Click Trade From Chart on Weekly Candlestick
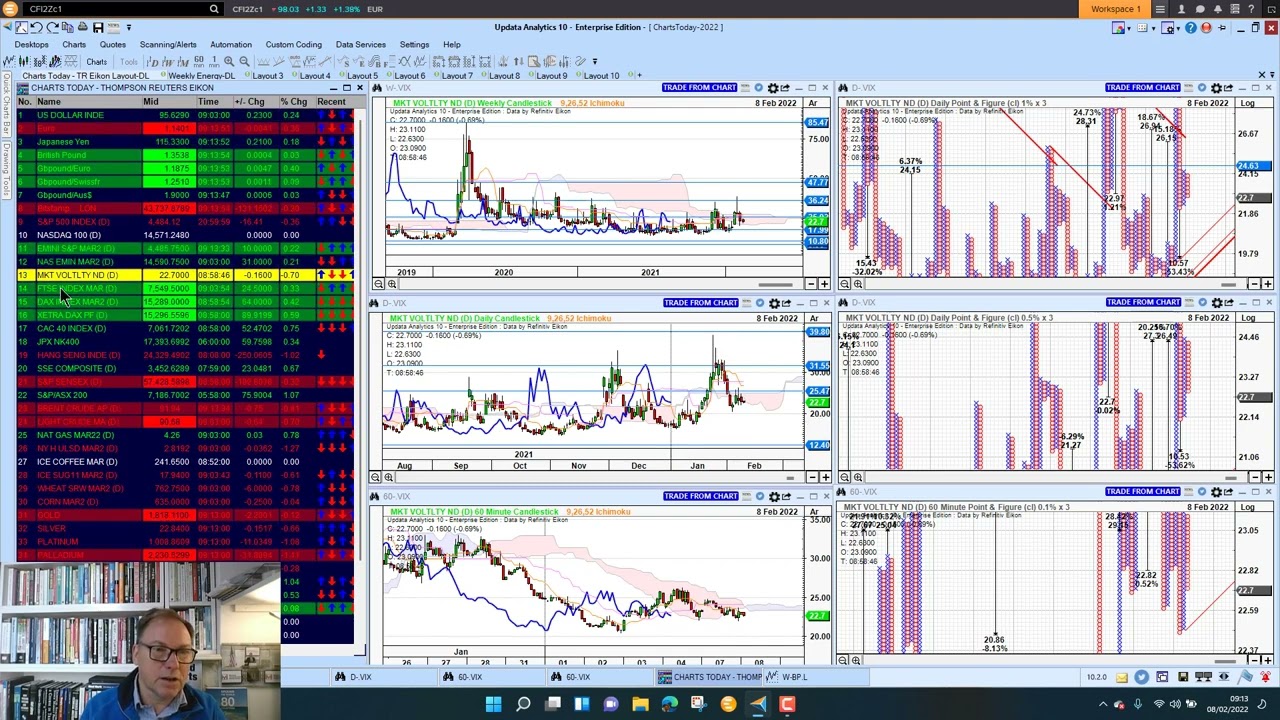Screen dimensions: 1280x720 [699, 88]
